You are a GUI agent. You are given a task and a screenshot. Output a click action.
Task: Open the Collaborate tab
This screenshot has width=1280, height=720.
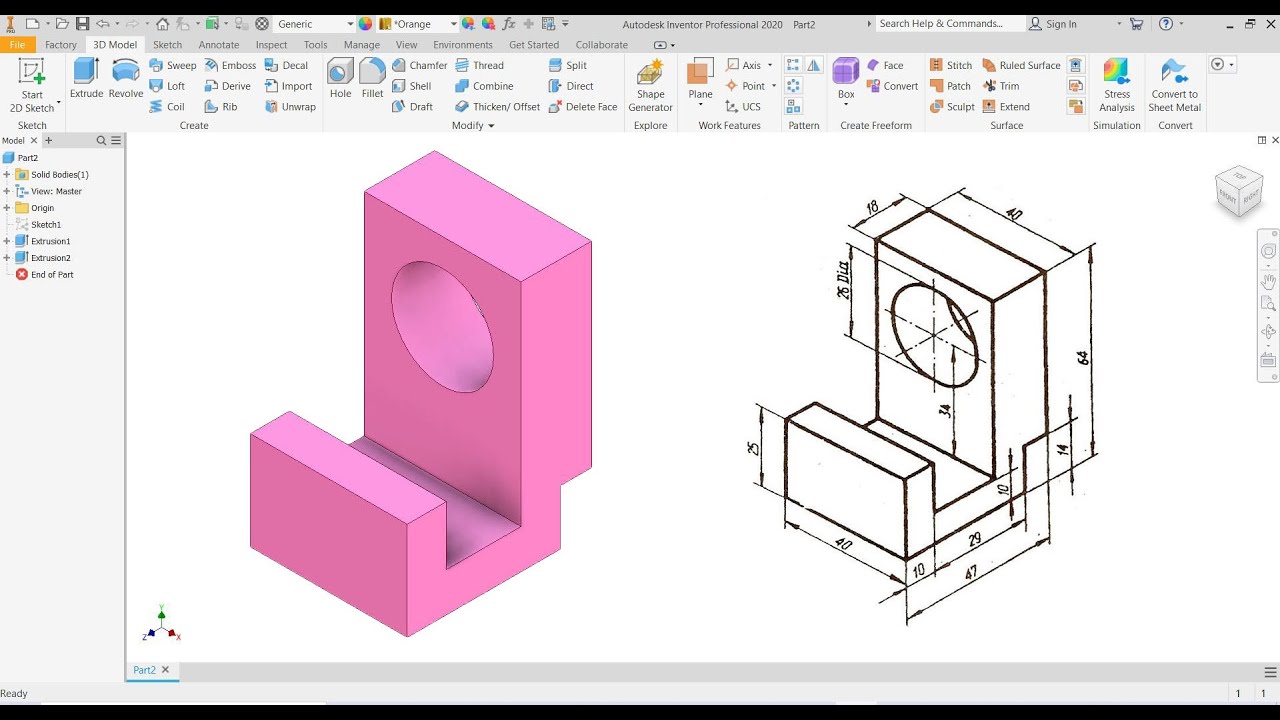(x=602, y=45)
